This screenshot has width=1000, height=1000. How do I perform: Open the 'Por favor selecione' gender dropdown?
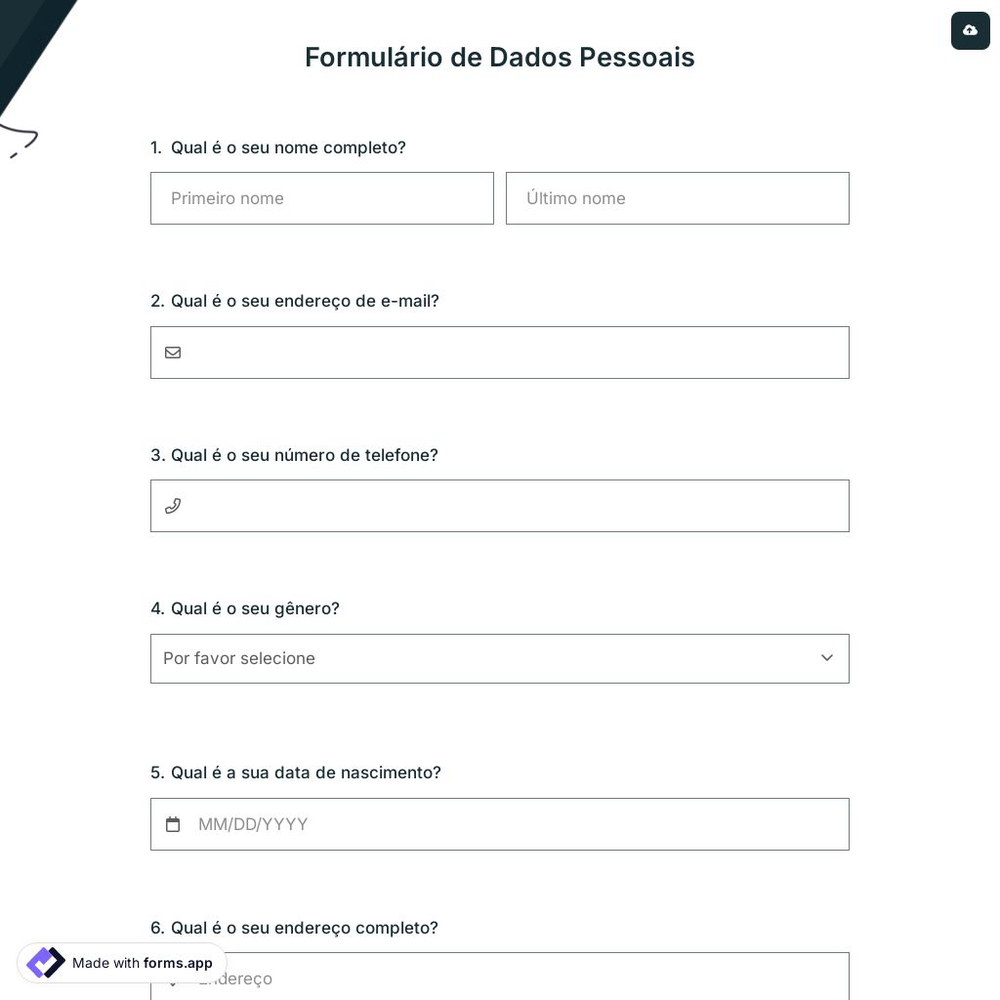(x=500, y=658)
